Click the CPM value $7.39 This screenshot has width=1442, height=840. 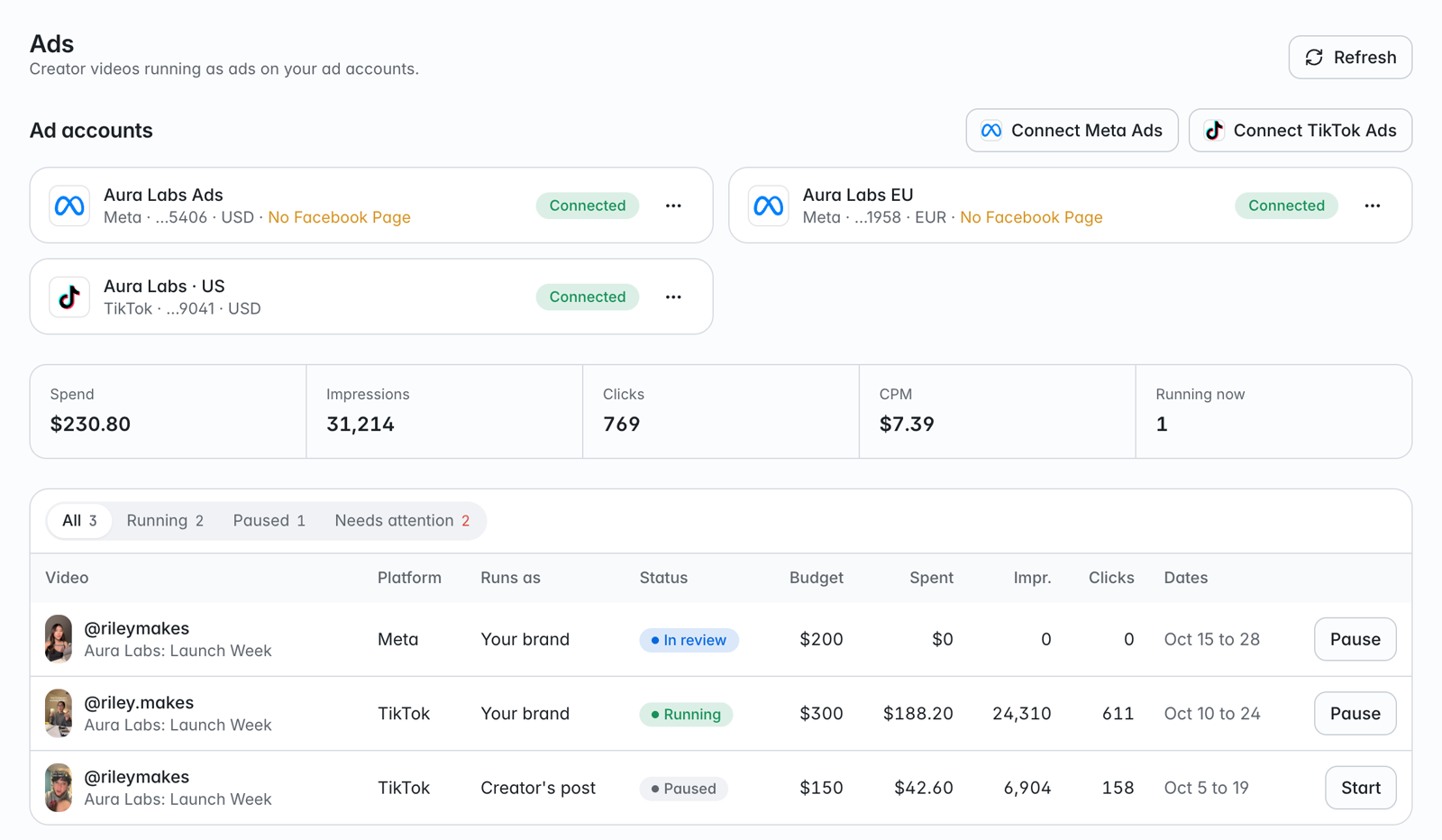tap(907, 424)
